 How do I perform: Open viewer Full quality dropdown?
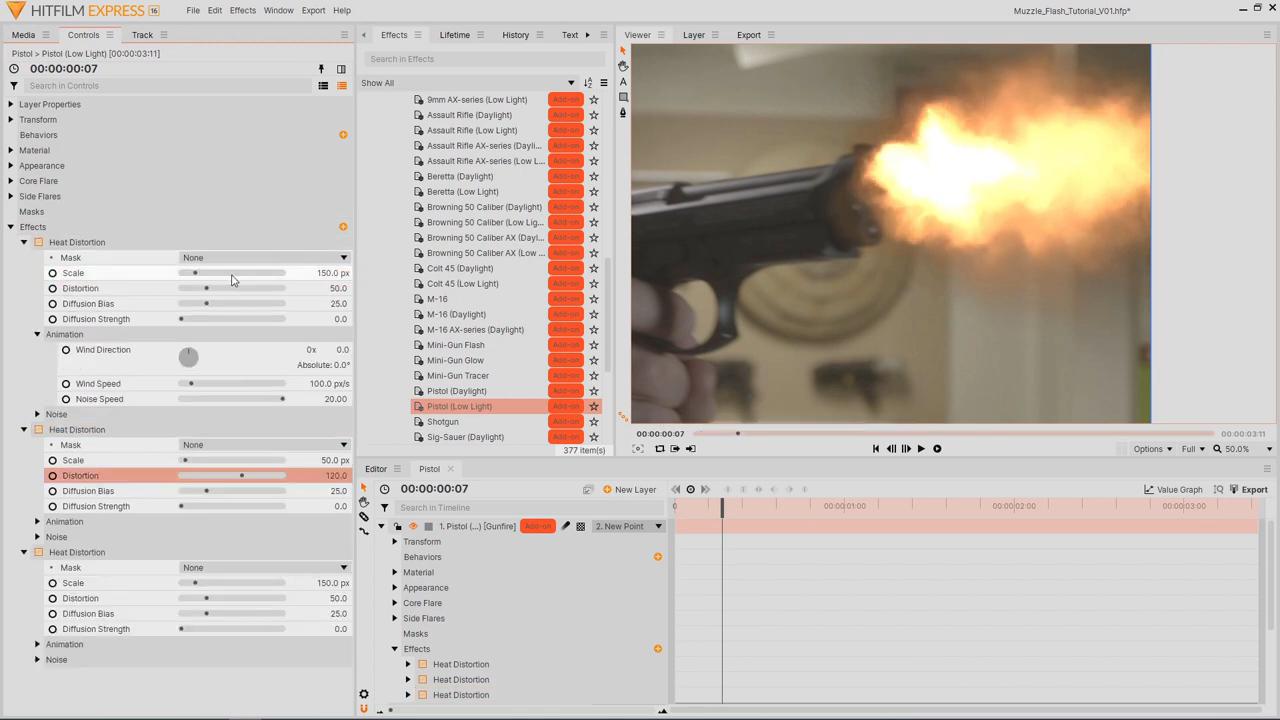coord(1194,449)
